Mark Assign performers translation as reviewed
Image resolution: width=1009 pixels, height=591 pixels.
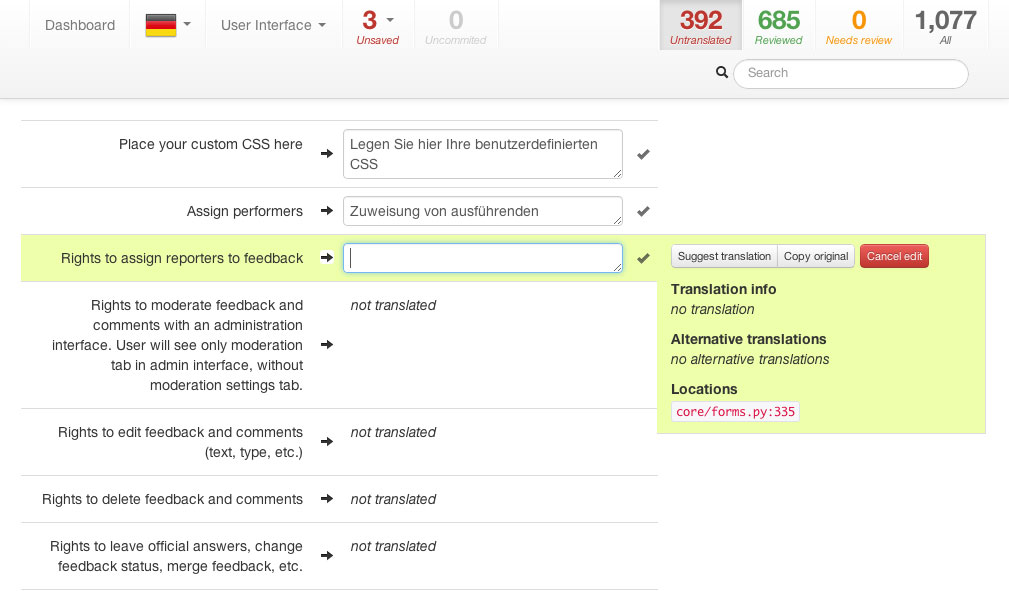(643, 211)
